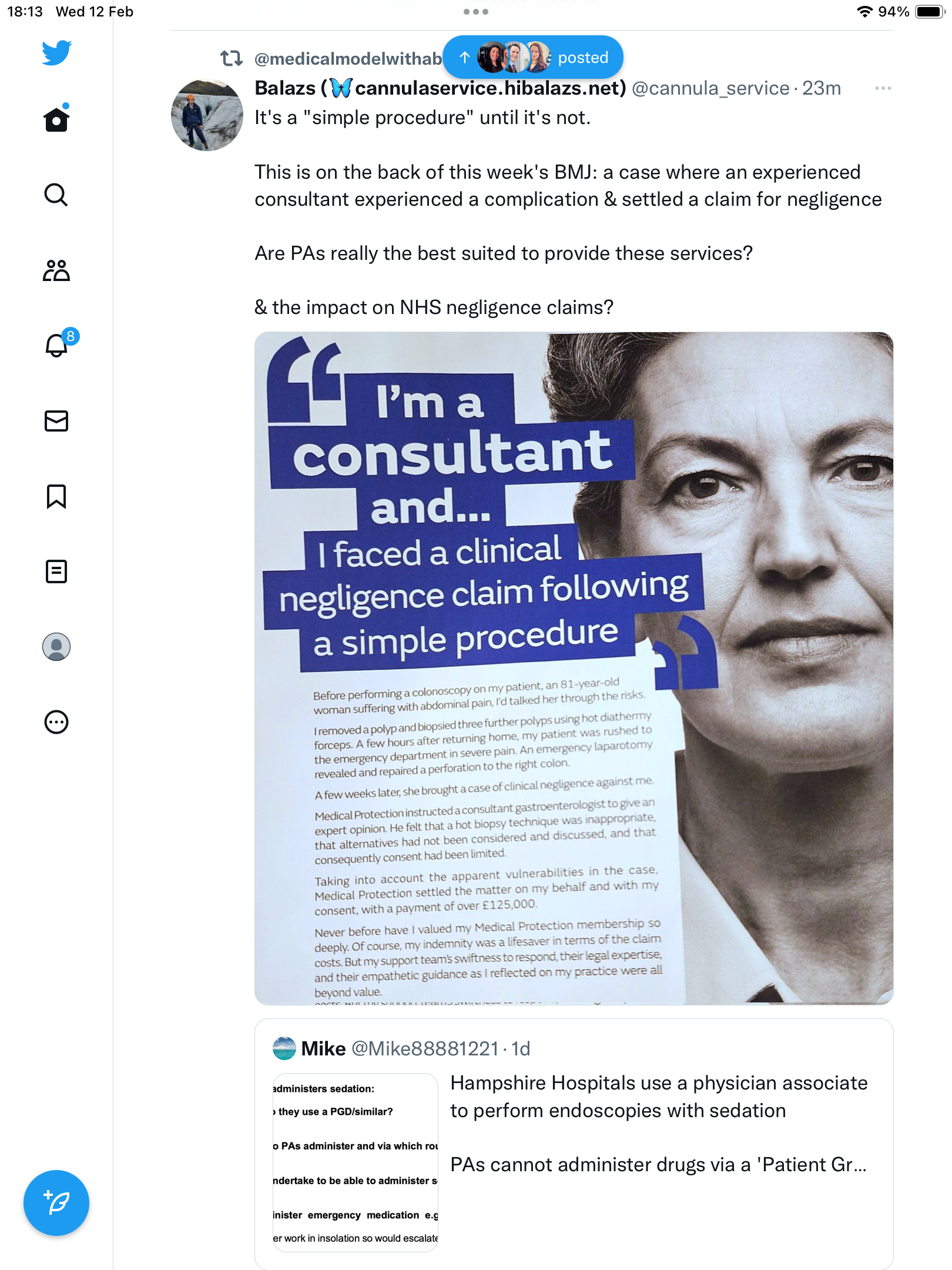
Task: Open the Lists icon in sidebar
Action: point(56,571)
